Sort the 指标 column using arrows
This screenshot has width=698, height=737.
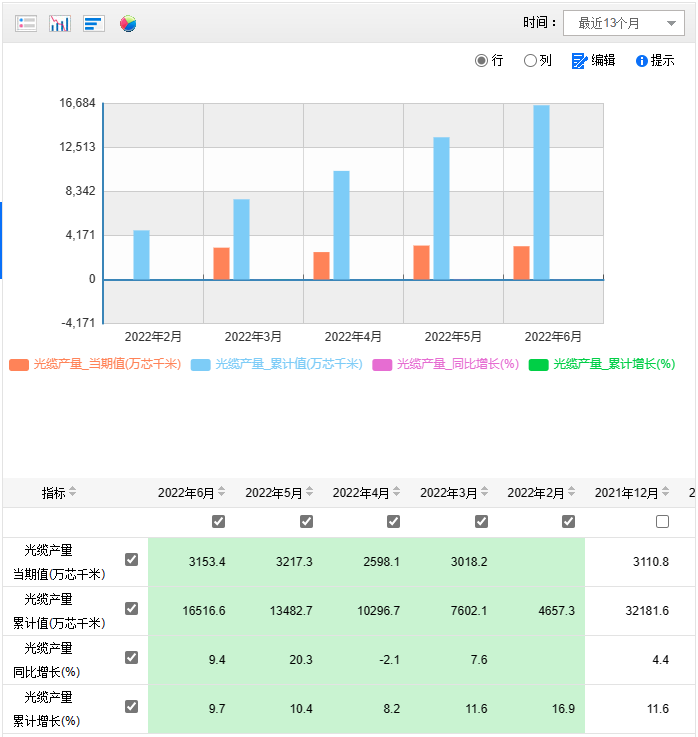(x=72, y=492)
